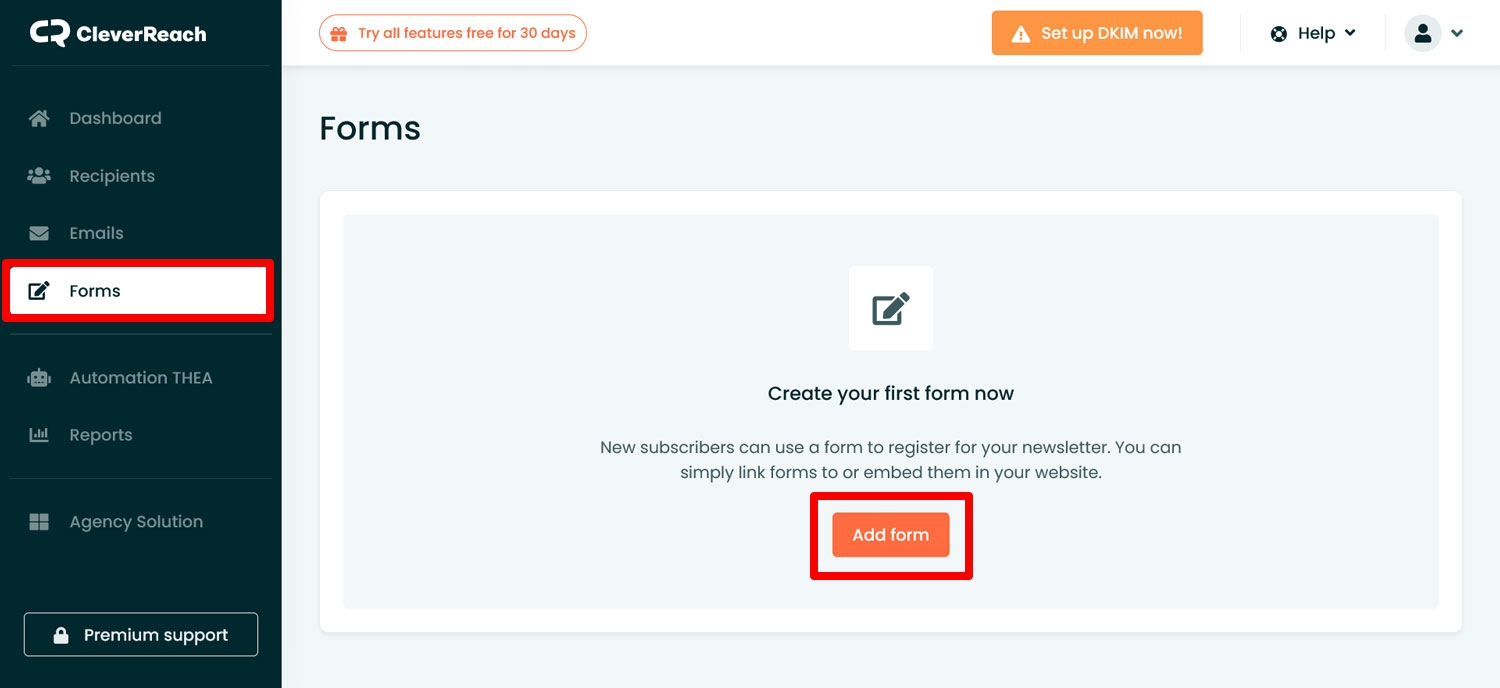
Task: Open the user account avatar menu
Action: coord(1422,33)
